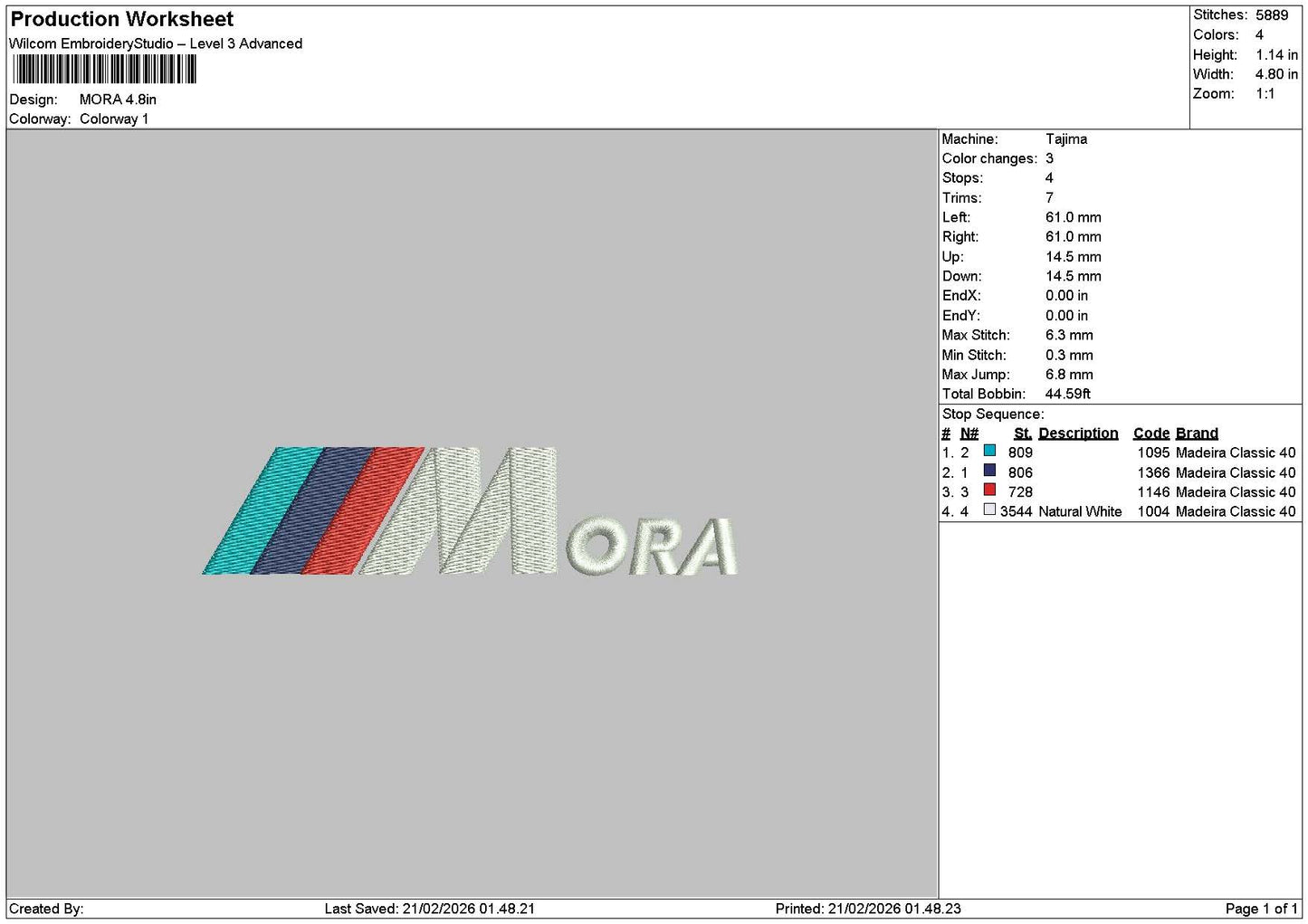Click the thread code 1004

(1153, 511)
